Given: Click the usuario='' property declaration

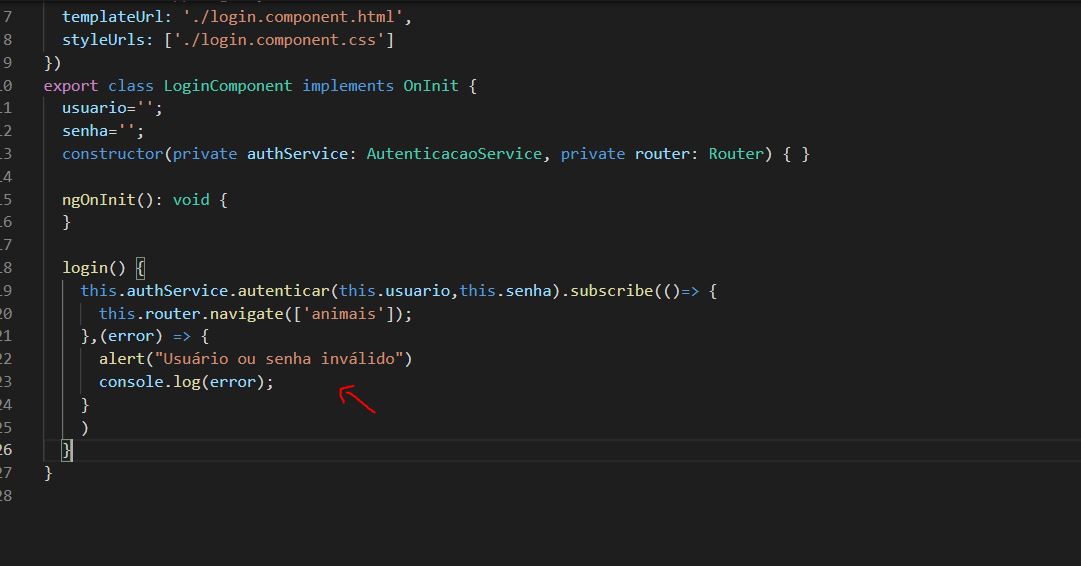Looking at the screenshot, I should [112, 108].
